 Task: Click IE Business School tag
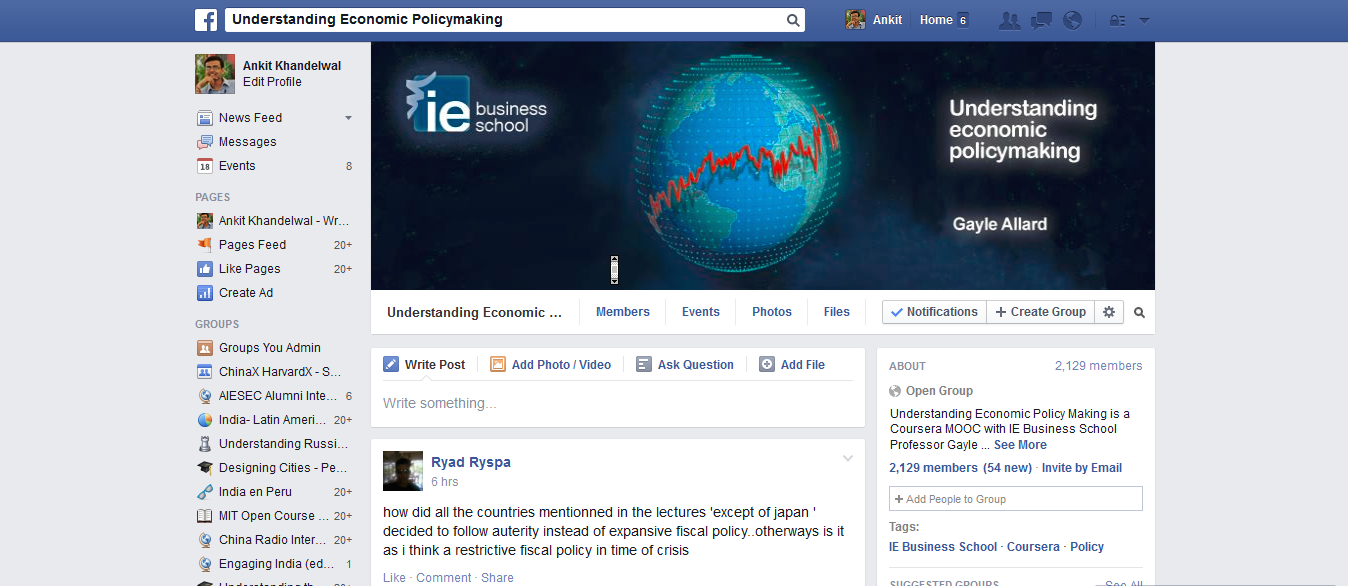[x=943, y=547]
